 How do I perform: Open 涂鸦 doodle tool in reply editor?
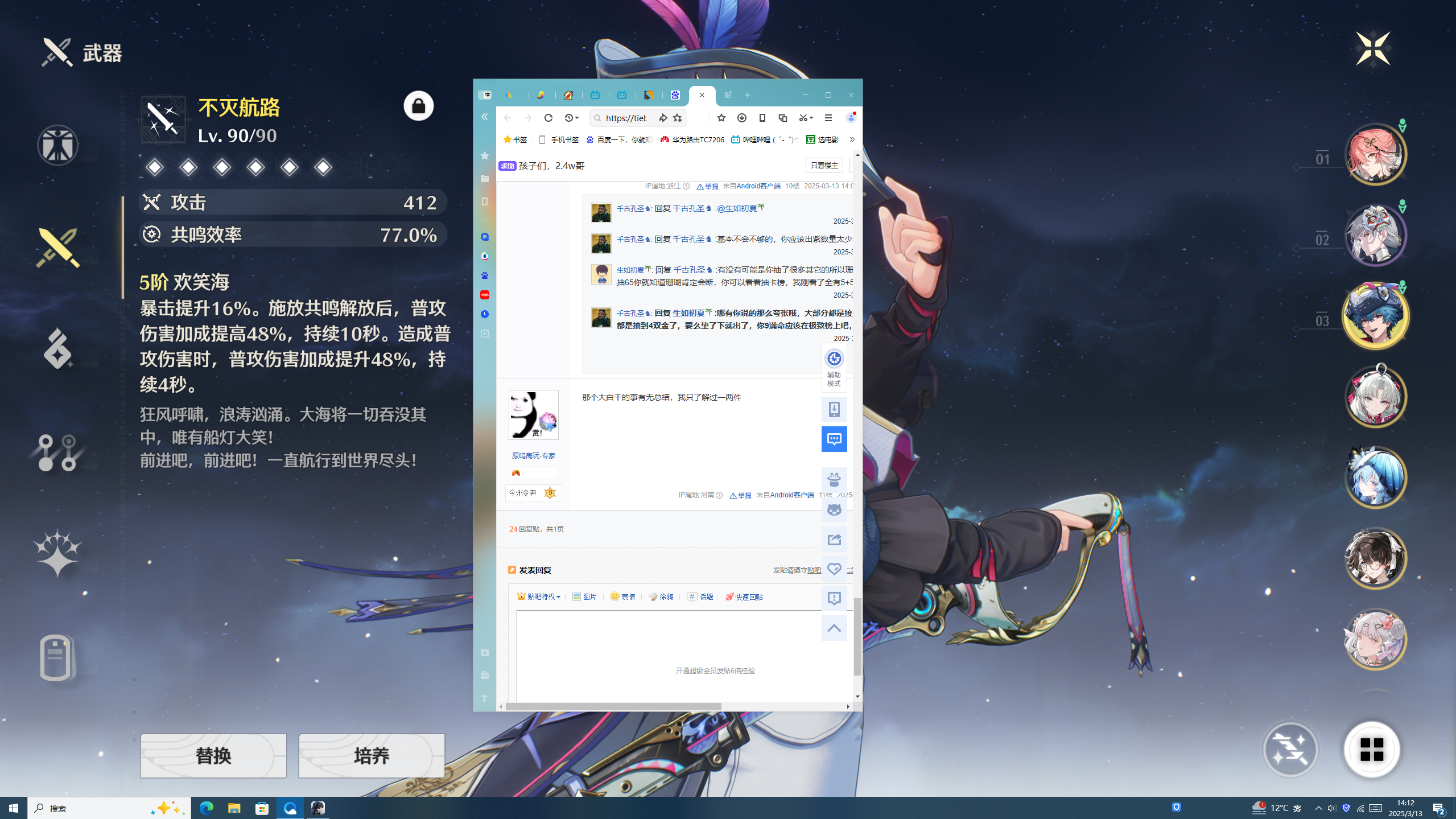(x=661, y=596)
